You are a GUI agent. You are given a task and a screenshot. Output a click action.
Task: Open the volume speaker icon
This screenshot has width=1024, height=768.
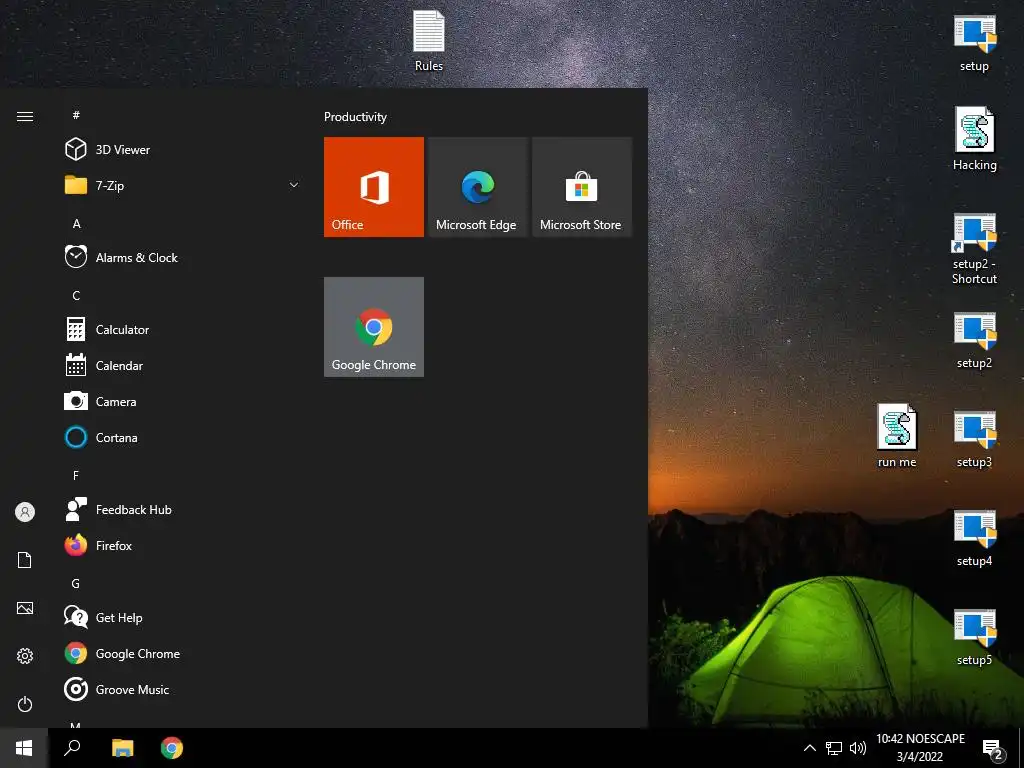pyautogui.click(x=857, y=748)
